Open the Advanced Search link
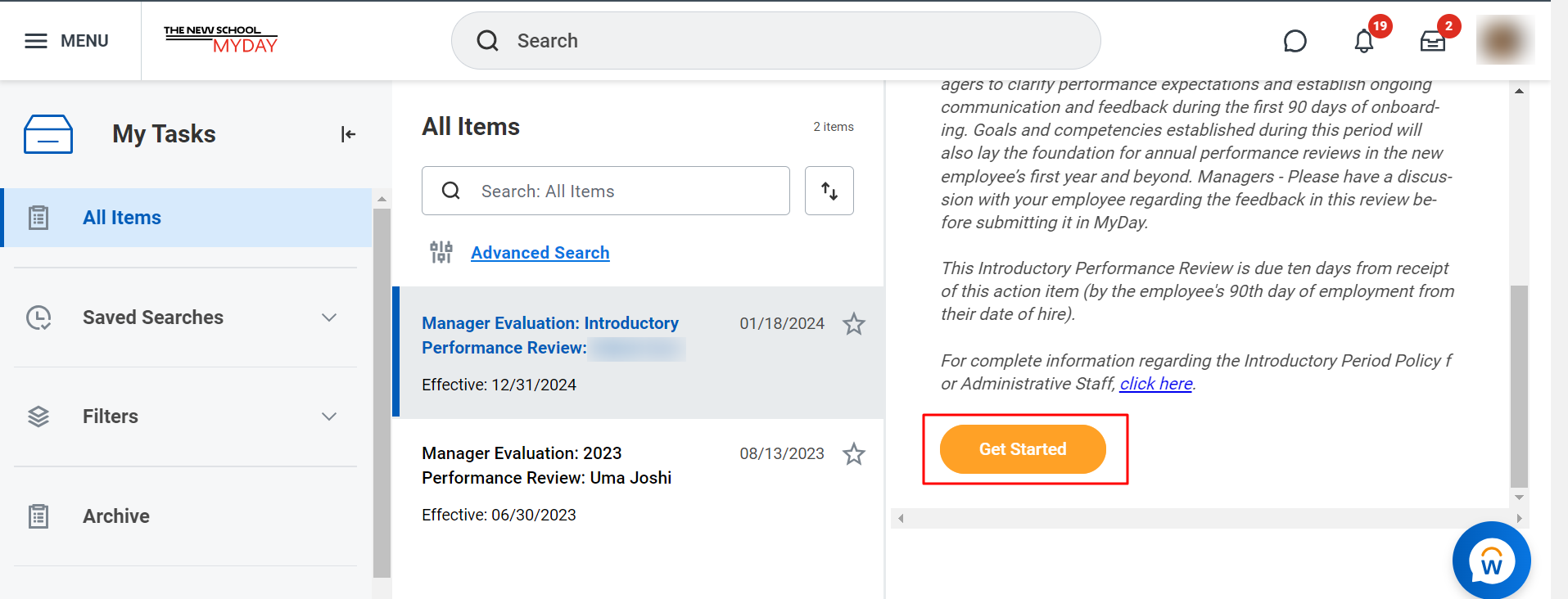The image size is (1568, 599). (540, 253)
